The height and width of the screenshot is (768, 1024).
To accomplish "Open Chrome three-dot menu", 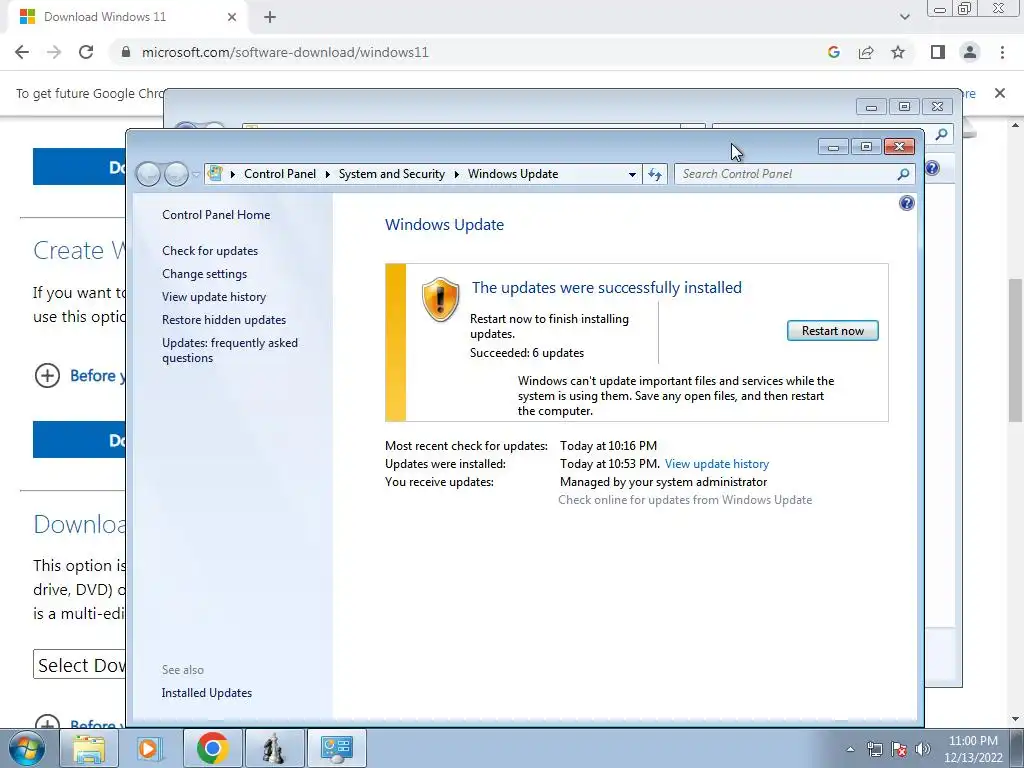I will (x=1002, y=52).
